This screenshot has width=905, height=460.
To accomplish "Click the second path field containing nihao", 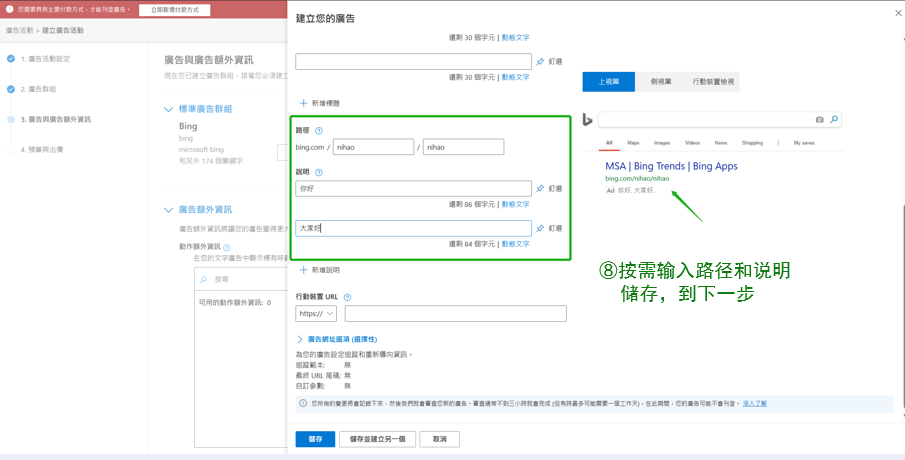I will click(463, 147).
